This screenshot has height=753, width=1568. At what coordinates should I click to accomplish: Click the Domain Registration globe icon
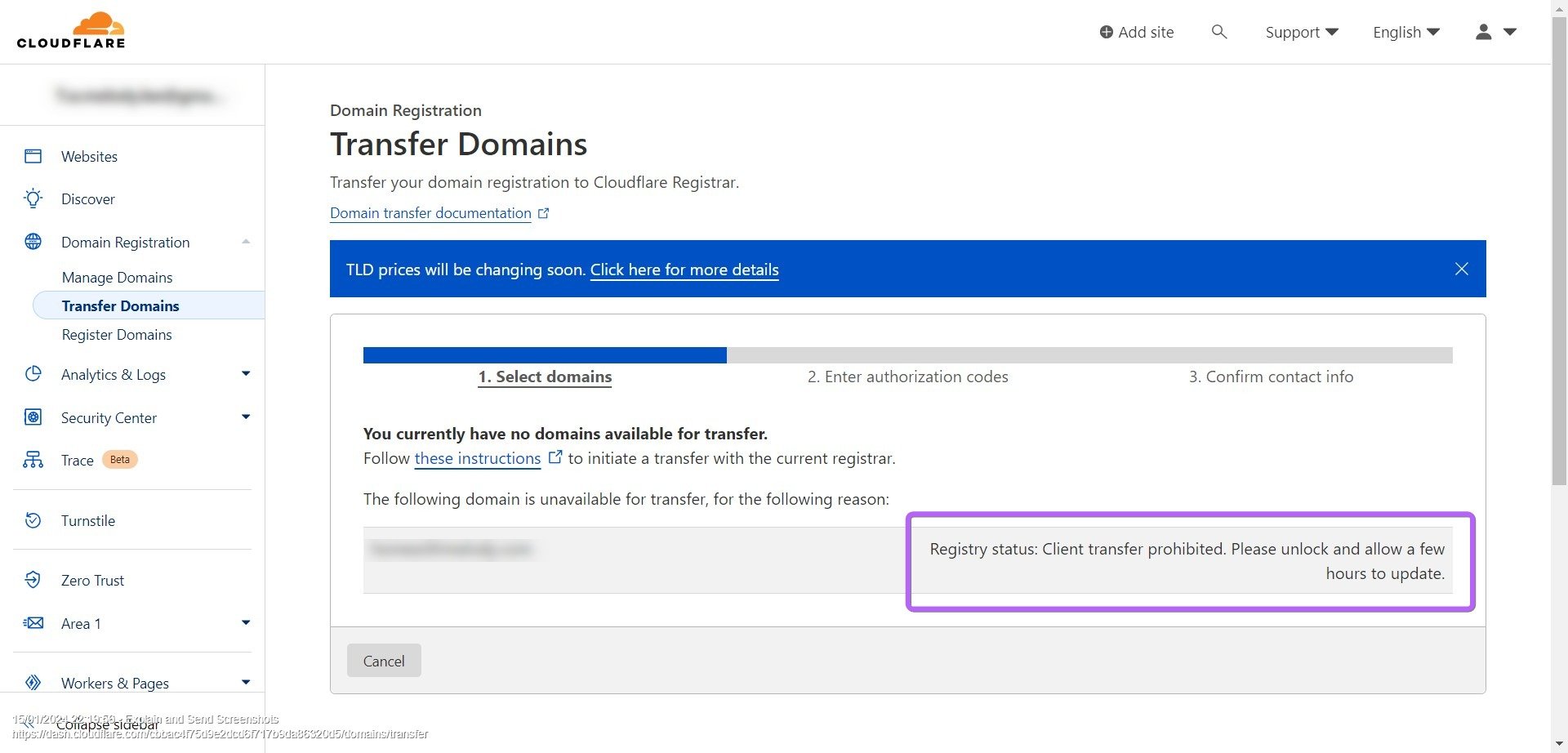(x=33, y=242)
